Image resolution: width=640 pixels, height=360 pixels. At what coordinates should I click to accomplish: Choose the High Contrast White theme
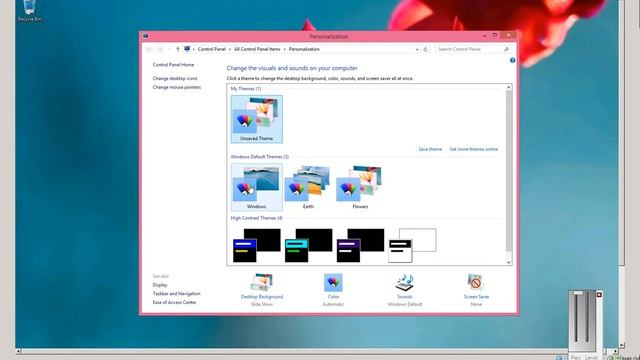[412, 245]
